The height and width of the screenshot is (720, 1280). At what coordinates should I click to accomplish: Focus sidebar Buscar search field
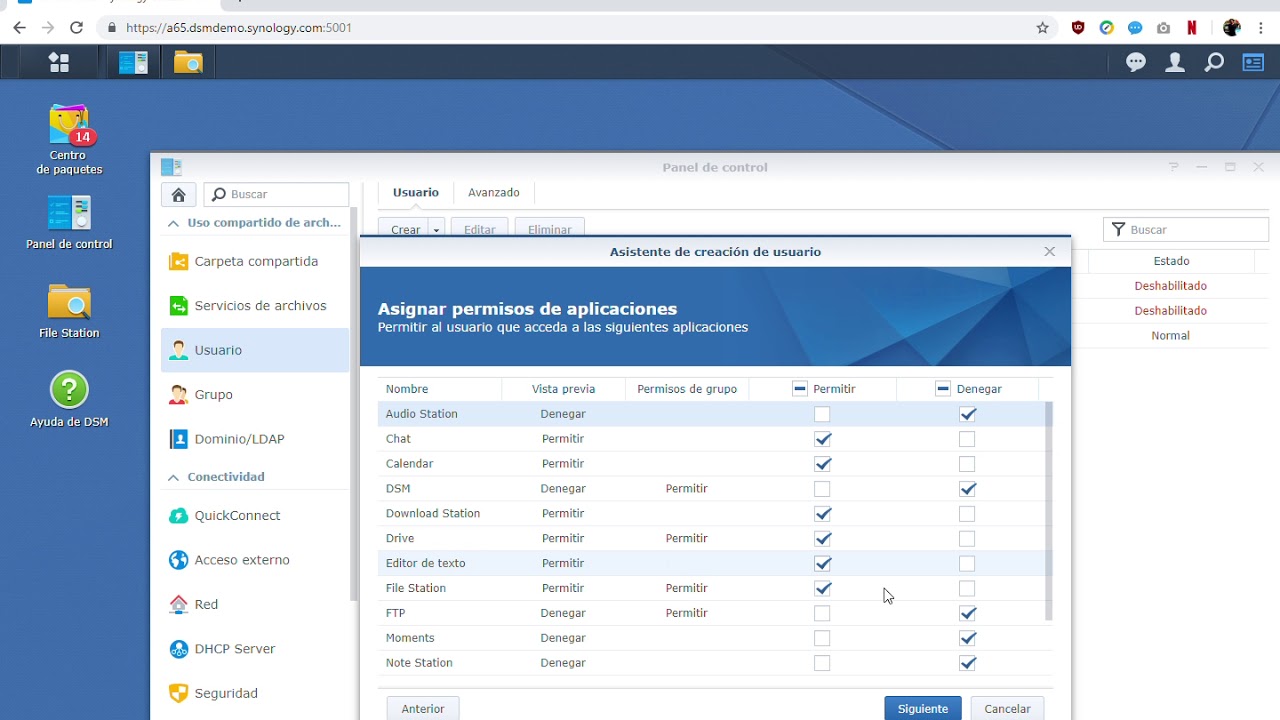pyautogui.click(x=276, y=194)
